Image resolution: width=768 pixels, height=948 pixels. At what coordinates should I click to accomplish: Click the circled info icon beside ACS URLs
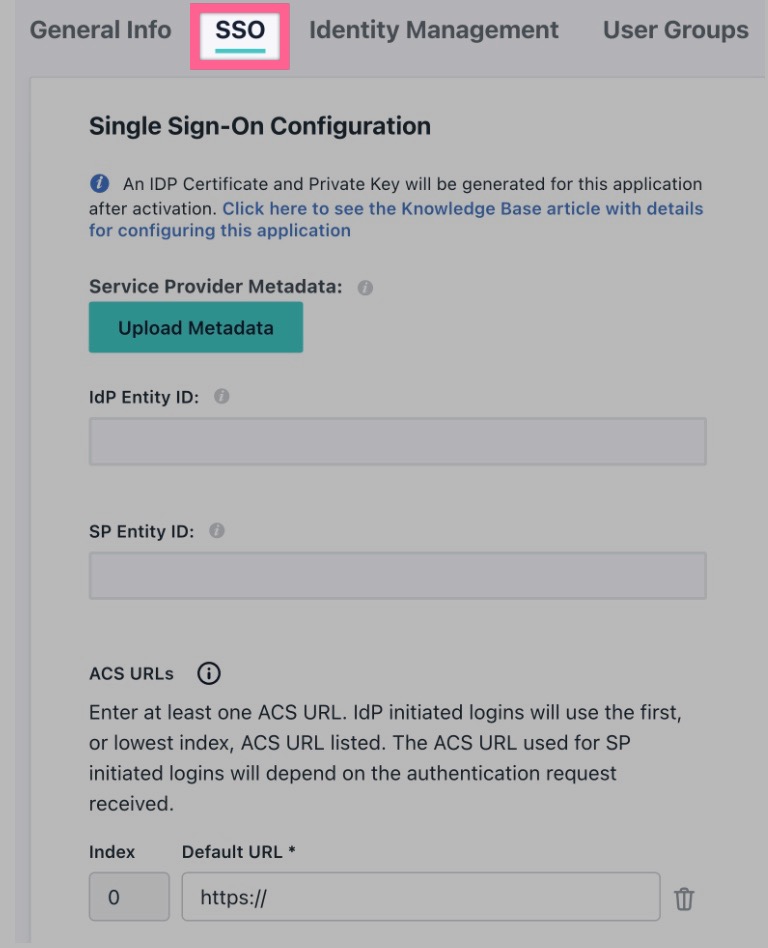tap(209, 674)
